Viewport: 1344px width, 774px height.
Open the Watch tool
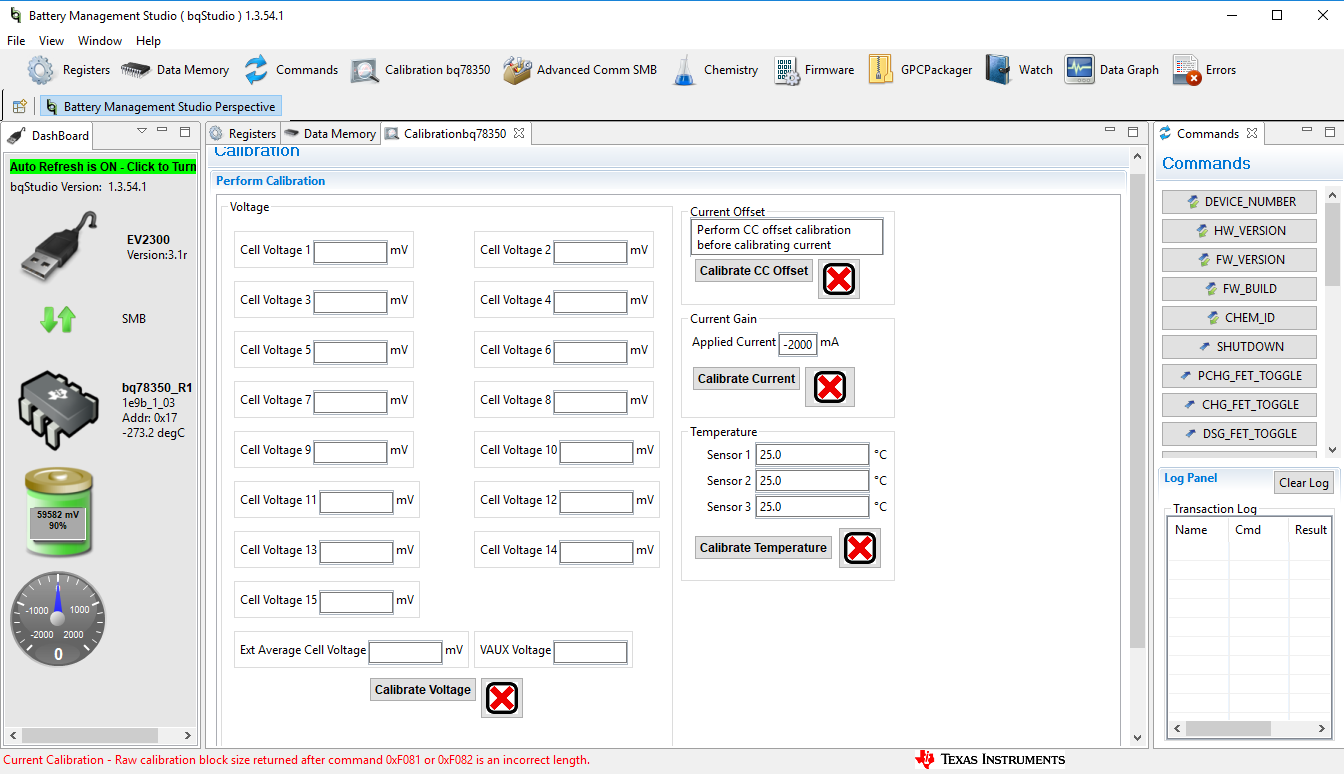coord(1019,70)
